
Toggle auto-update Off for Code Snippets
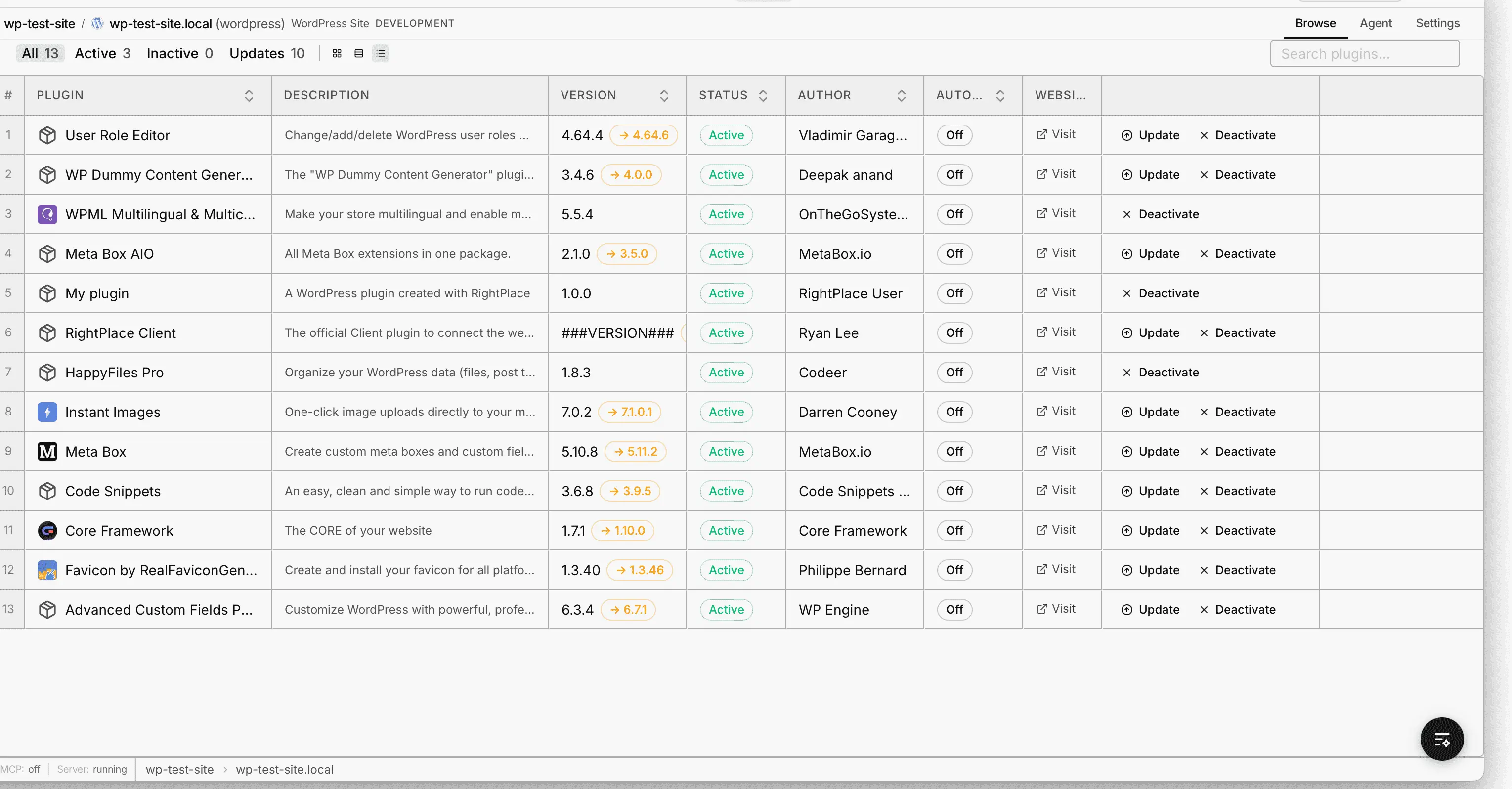pyautogui.click(x=954, y=491)
